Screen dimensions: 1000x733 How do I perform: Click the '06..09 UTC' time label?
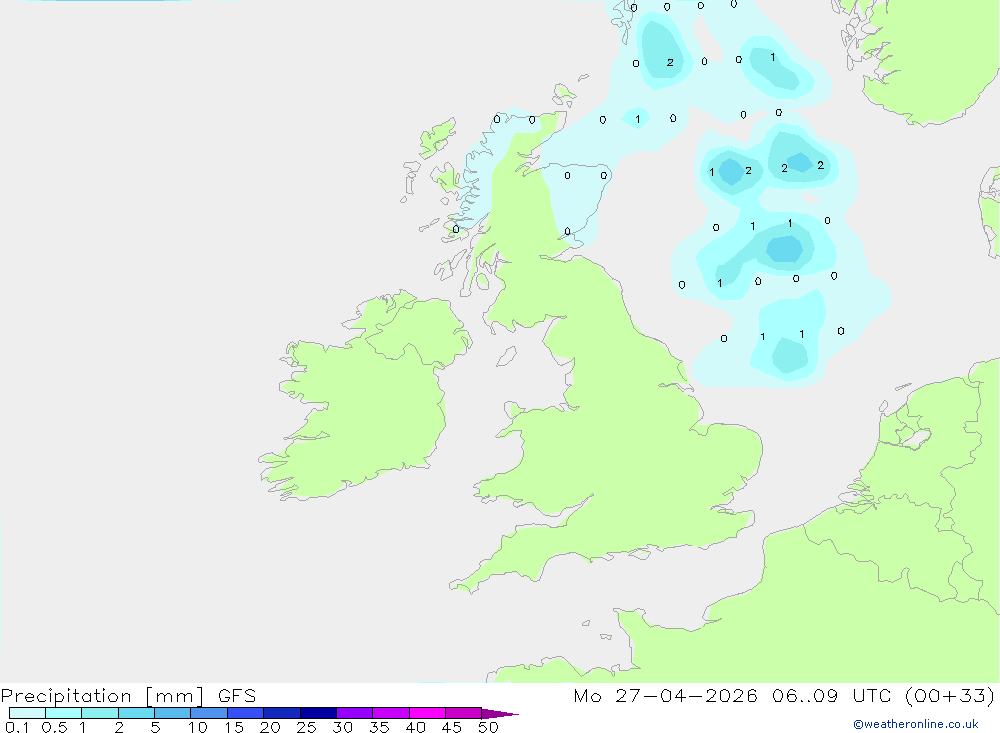830,696
